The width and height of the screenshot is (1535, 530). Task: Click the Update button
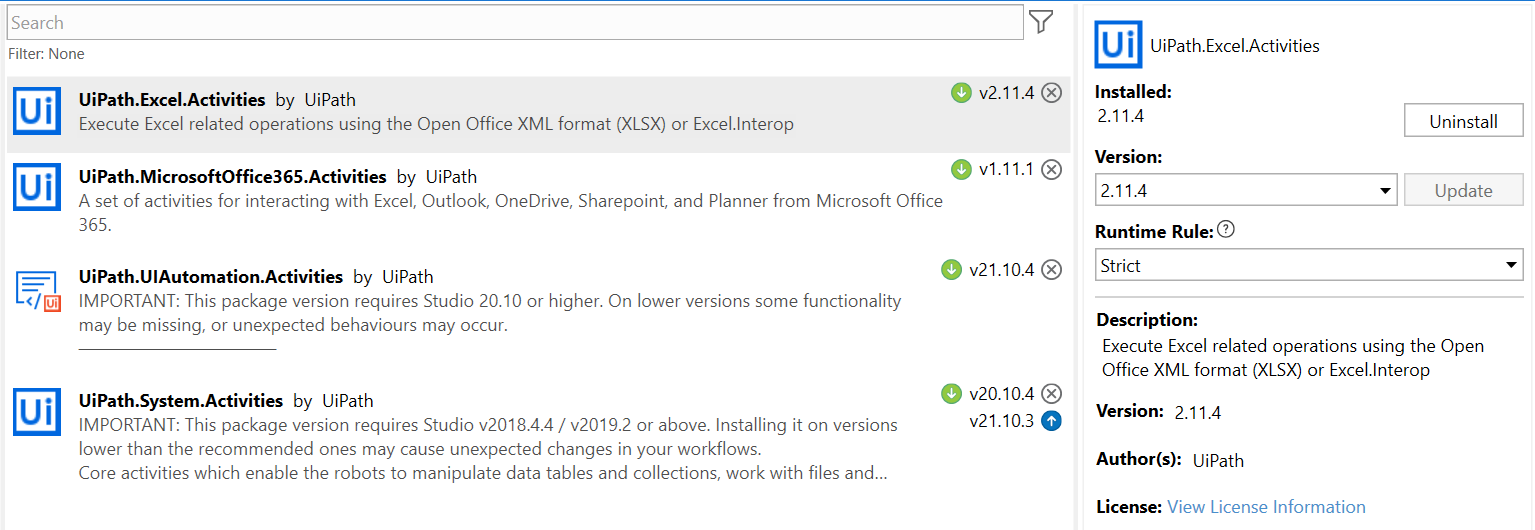(x=1463, y=190)
